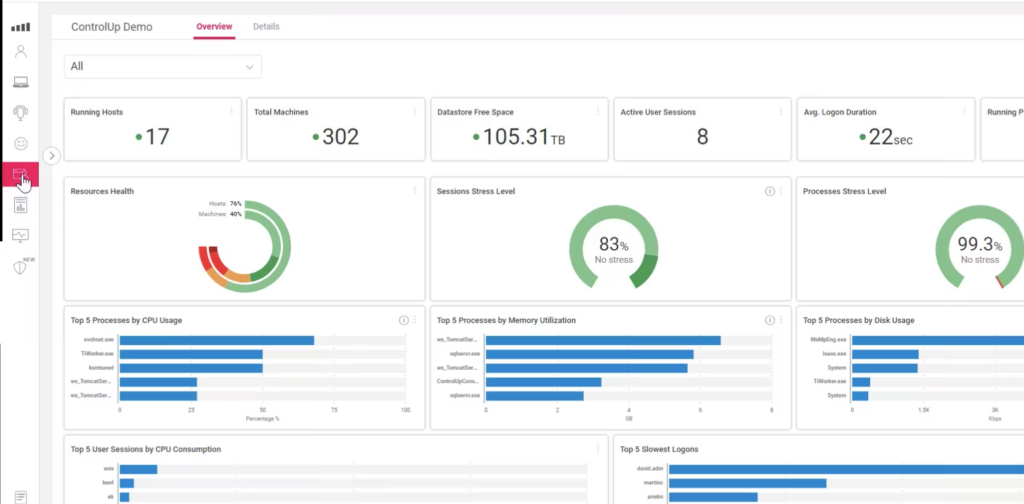Click the laptop devices sidebar icon
This screenshot has width=1024, height=504.
(20, 82)
